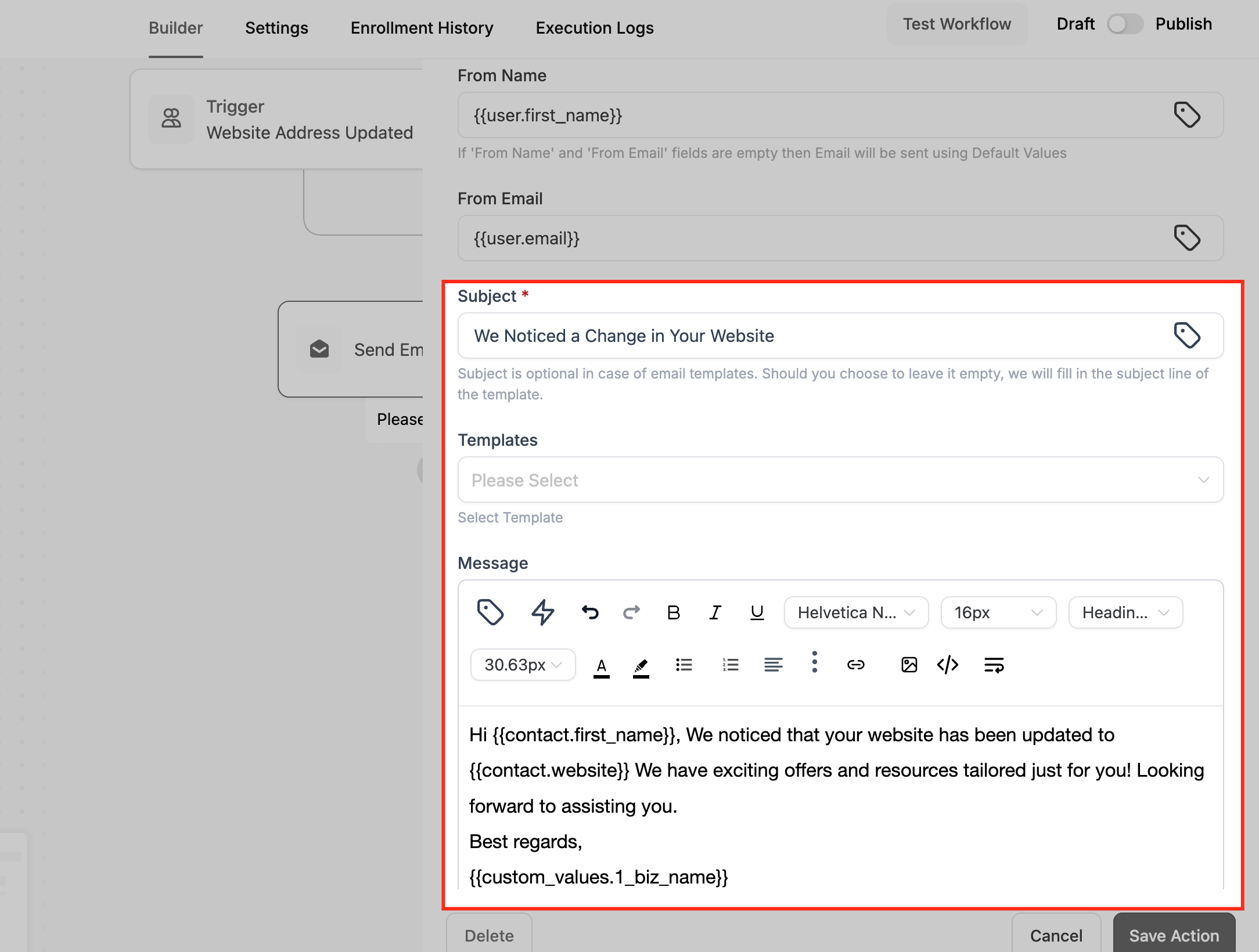Open the Templates Please Select dropdown

click(840, 480)
